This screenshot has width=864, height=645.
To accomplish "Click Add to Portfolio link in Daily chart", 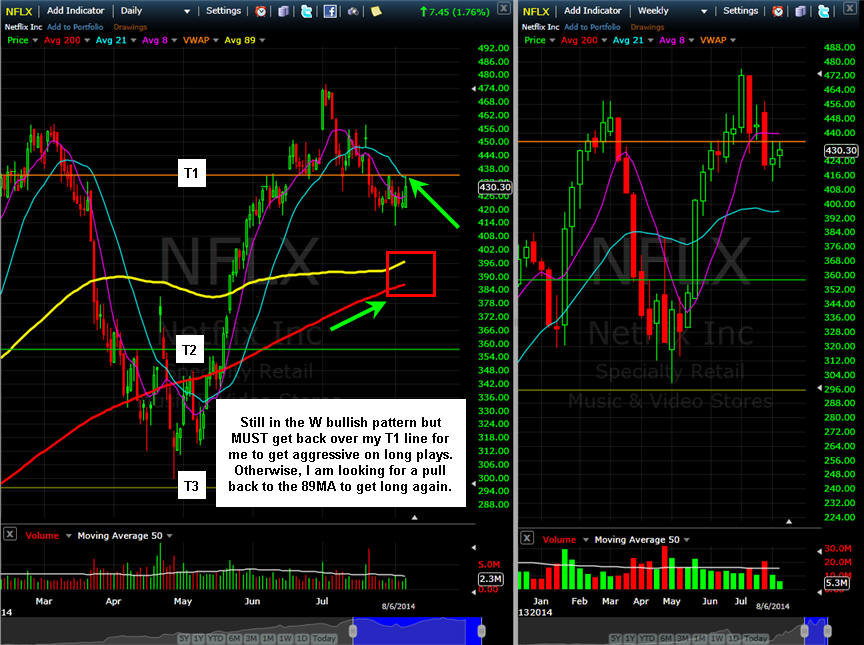I will [75, 26].
